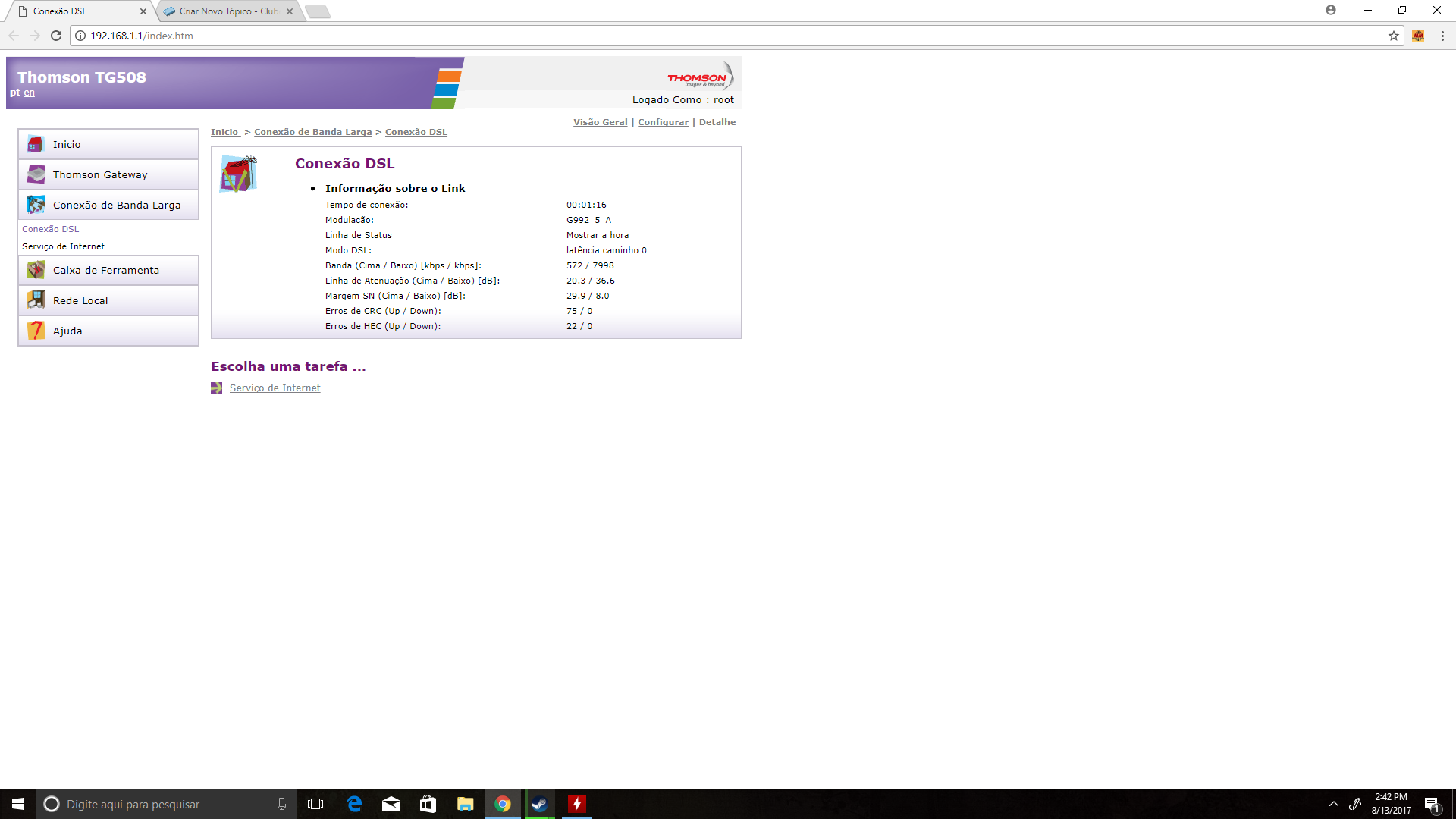Open the Chrome three-dot menu
The image size is (1456, 819).
(1442, 36)
